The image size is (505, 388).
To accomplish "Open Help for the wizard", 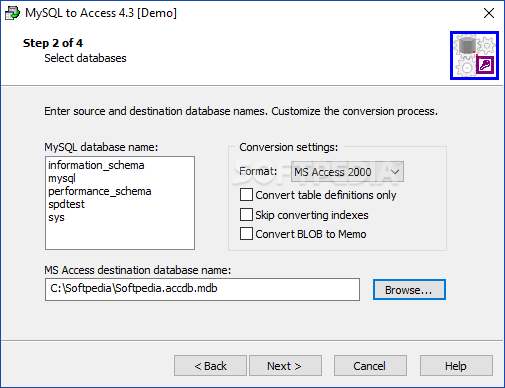I will coord(456,366).
